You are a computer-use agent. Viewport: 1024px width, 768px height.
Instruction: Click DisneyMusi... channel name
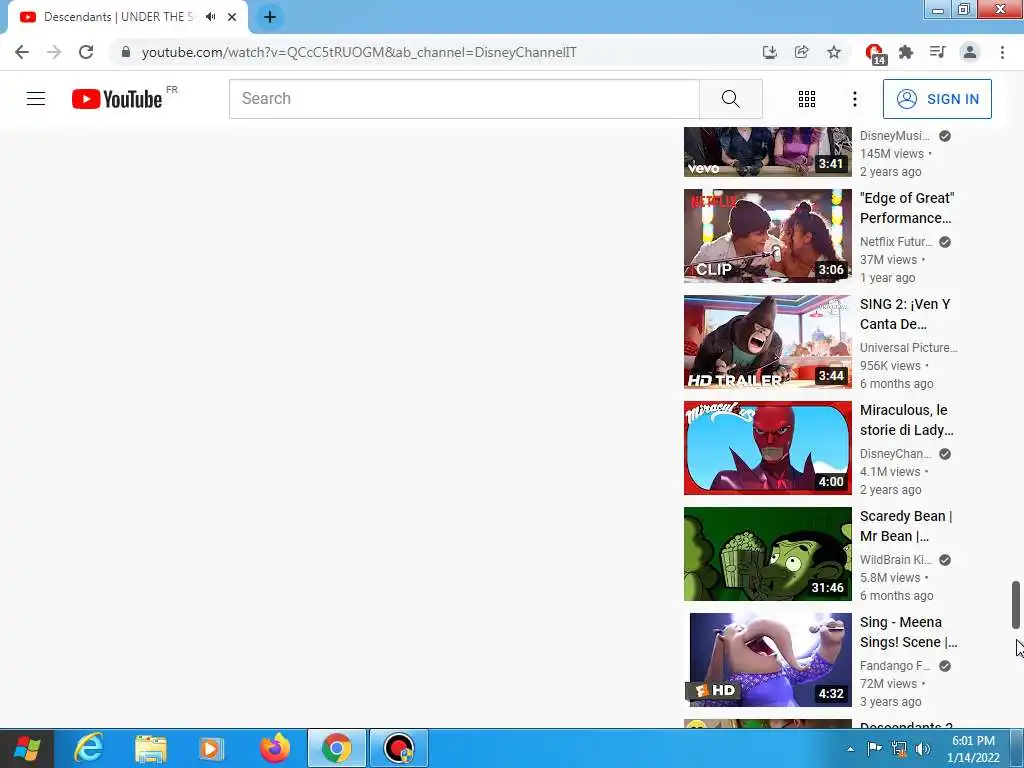tap(895, 136)
